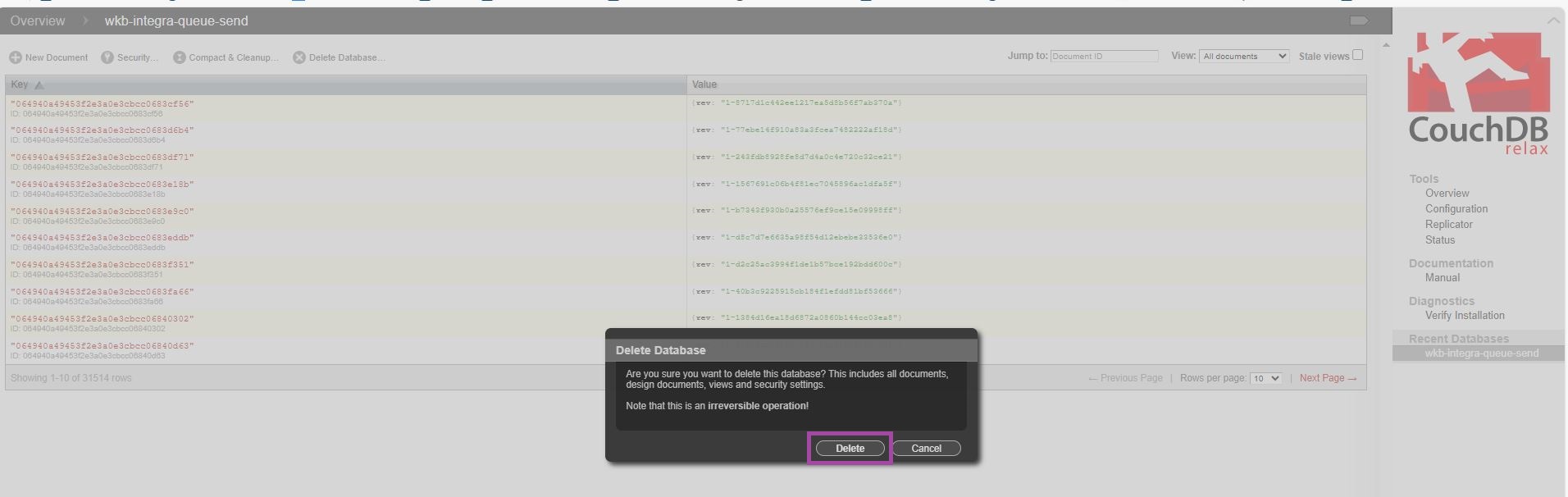Click the Recent Databases sidebar heading

tap(1459, 339)
